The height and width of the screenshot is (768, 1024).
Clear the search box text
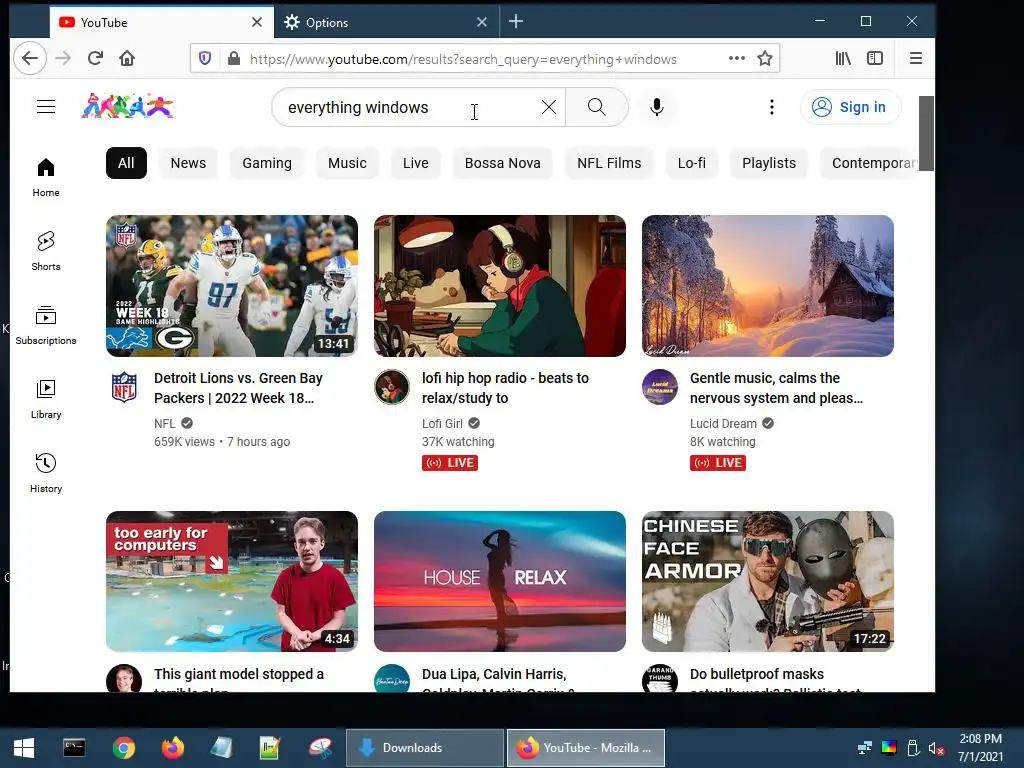pyautogui.click(x=549, y=107)
